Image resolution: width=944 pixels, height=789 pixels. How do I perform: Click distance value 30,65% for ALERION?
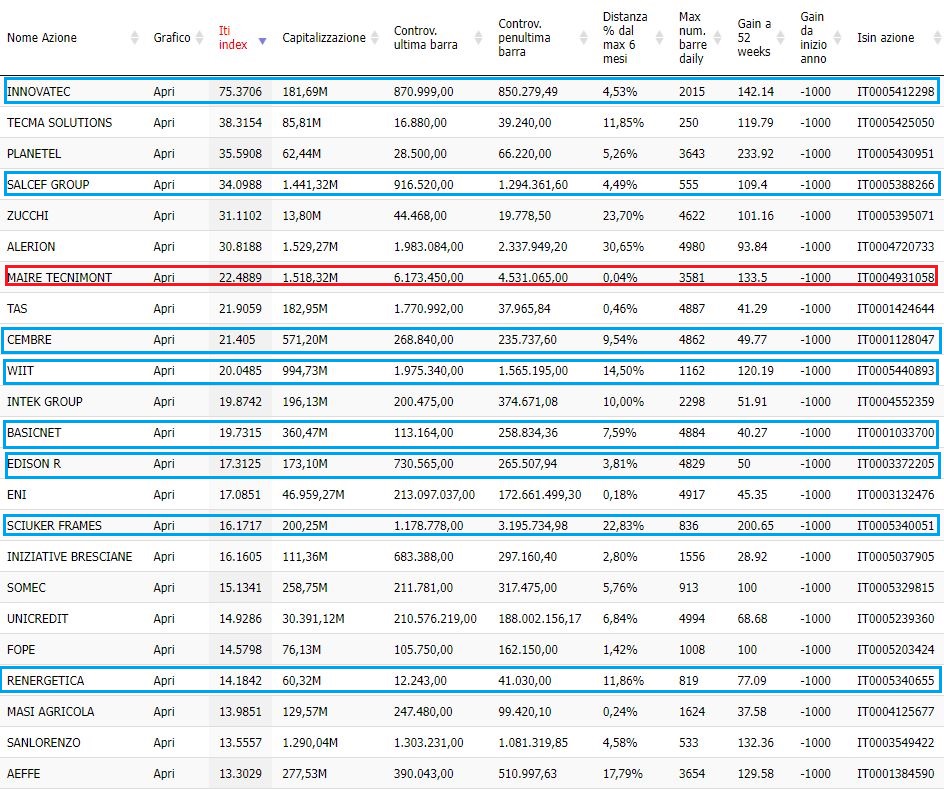(623, 247)
